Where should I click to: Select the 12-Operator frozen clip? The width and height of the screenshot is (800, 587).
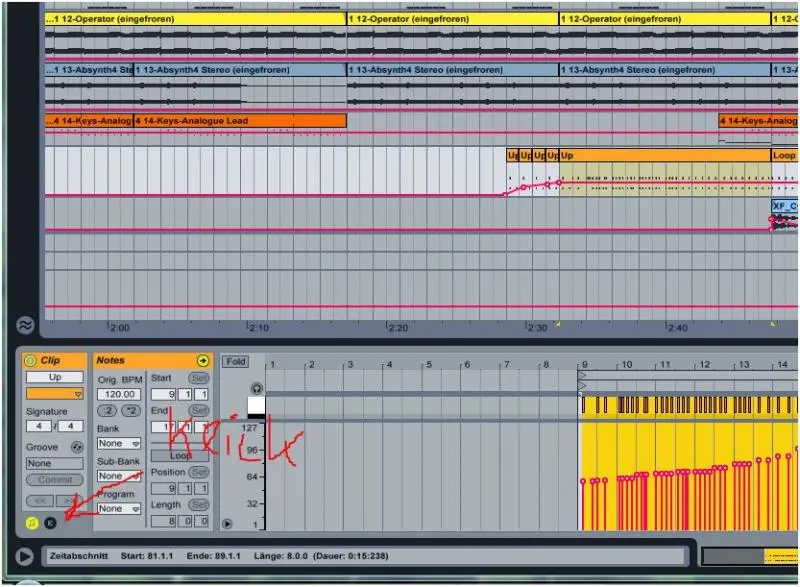pos(195,19)
